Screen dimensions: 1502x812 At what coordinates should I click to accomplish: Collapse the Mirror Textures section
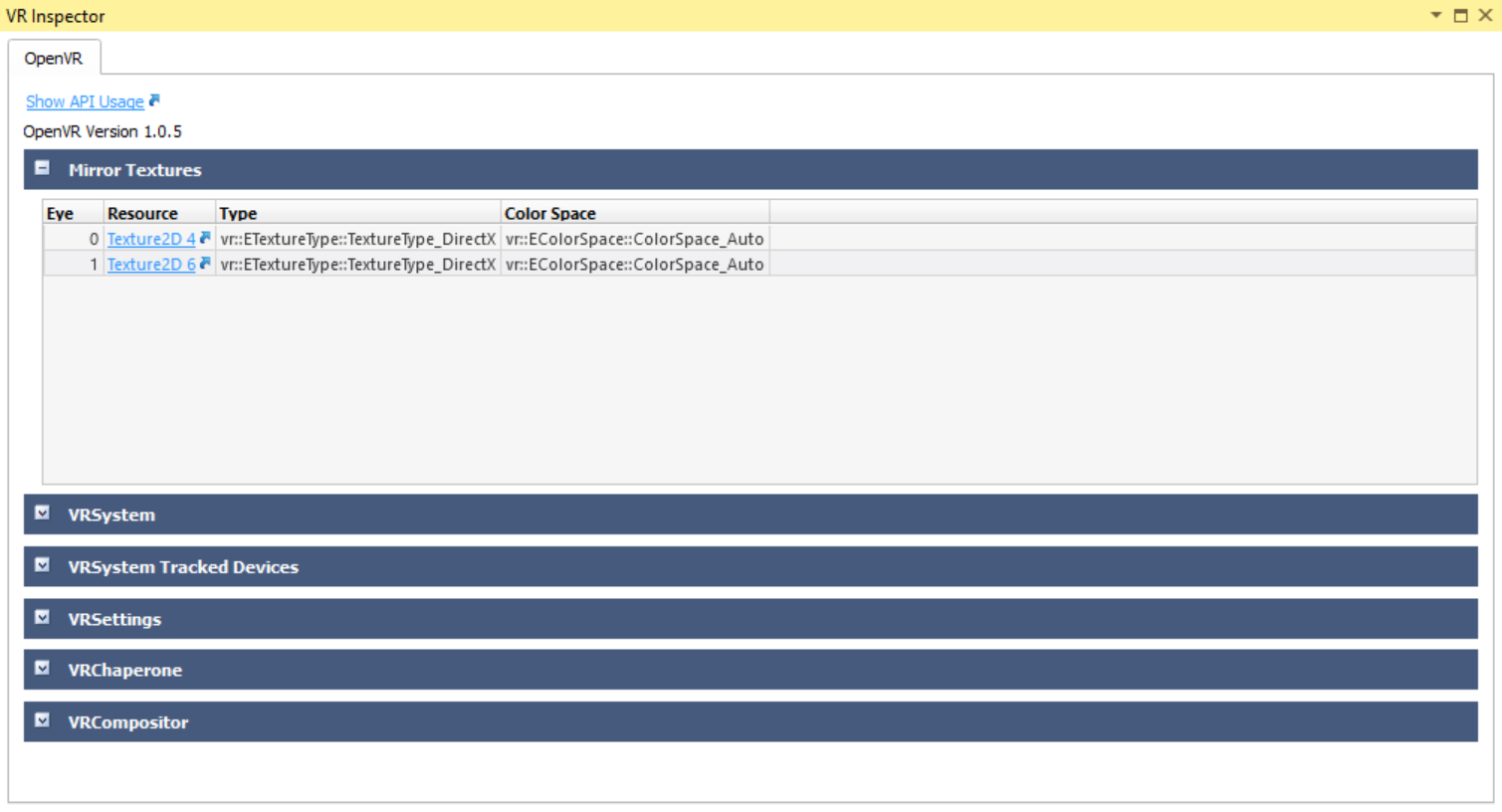coord(42,168)
